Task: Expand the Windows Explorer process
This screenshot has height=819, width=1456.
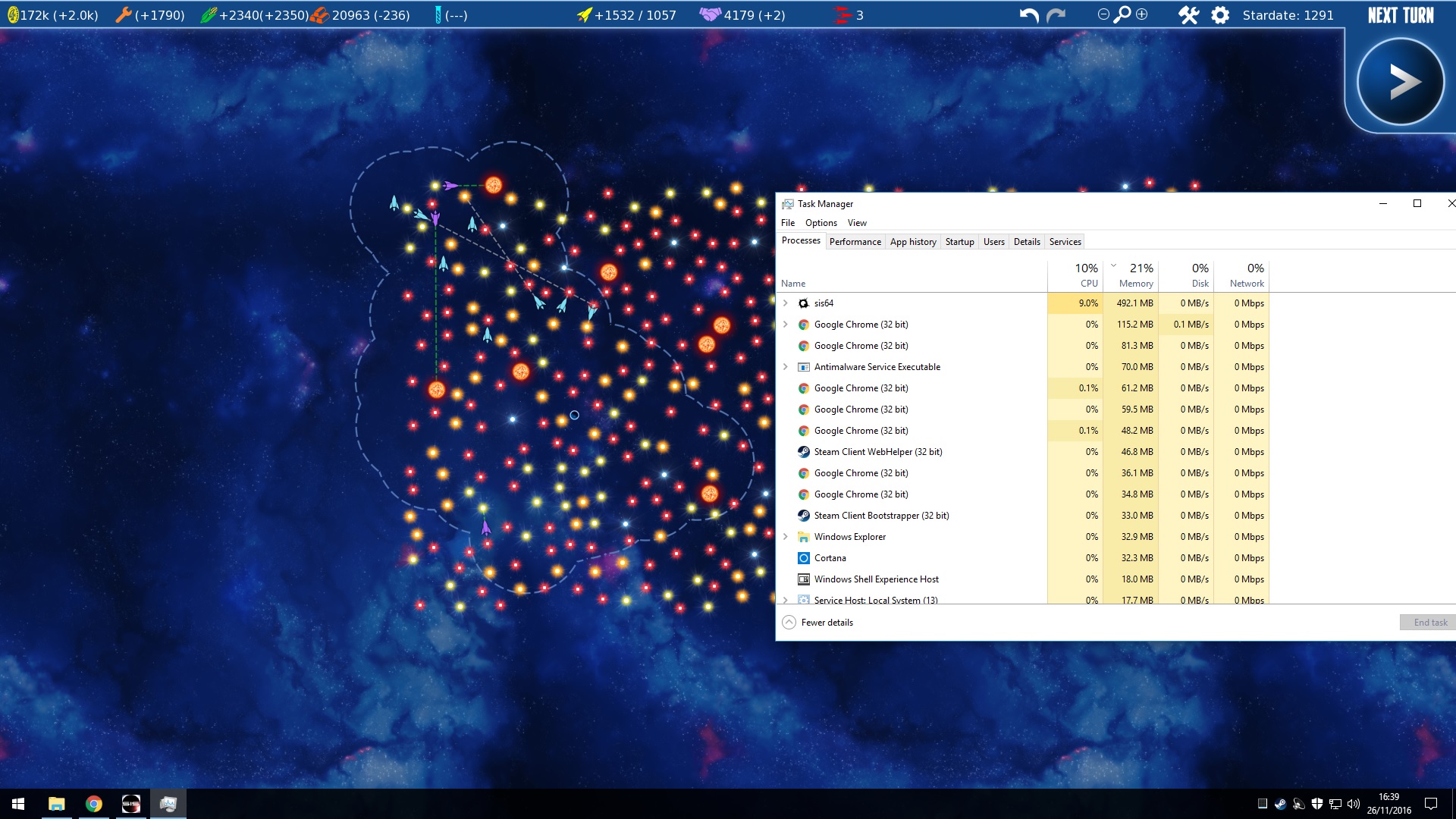Action: pyautogui.click(x=786, y=537)
